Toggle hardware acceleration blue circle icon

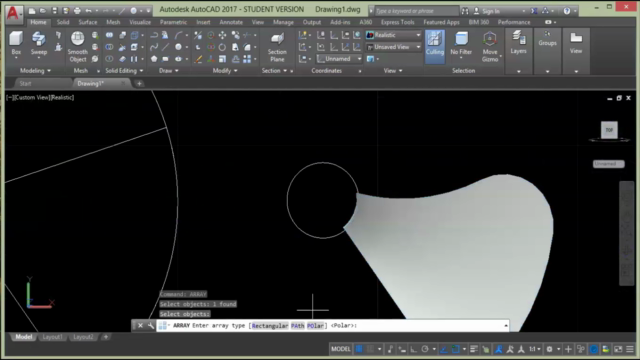pos(594,349)
